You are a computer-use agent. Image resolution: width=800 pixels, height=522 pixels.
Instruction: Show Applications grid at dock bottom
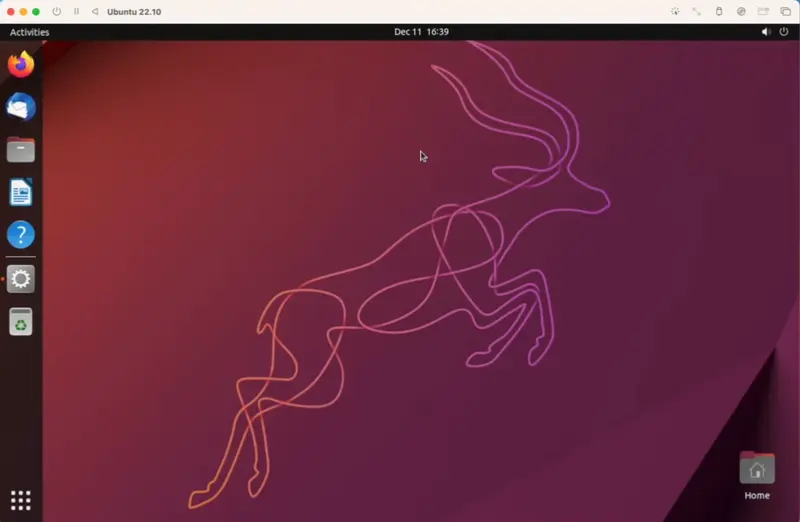click(x=21, y=500)
